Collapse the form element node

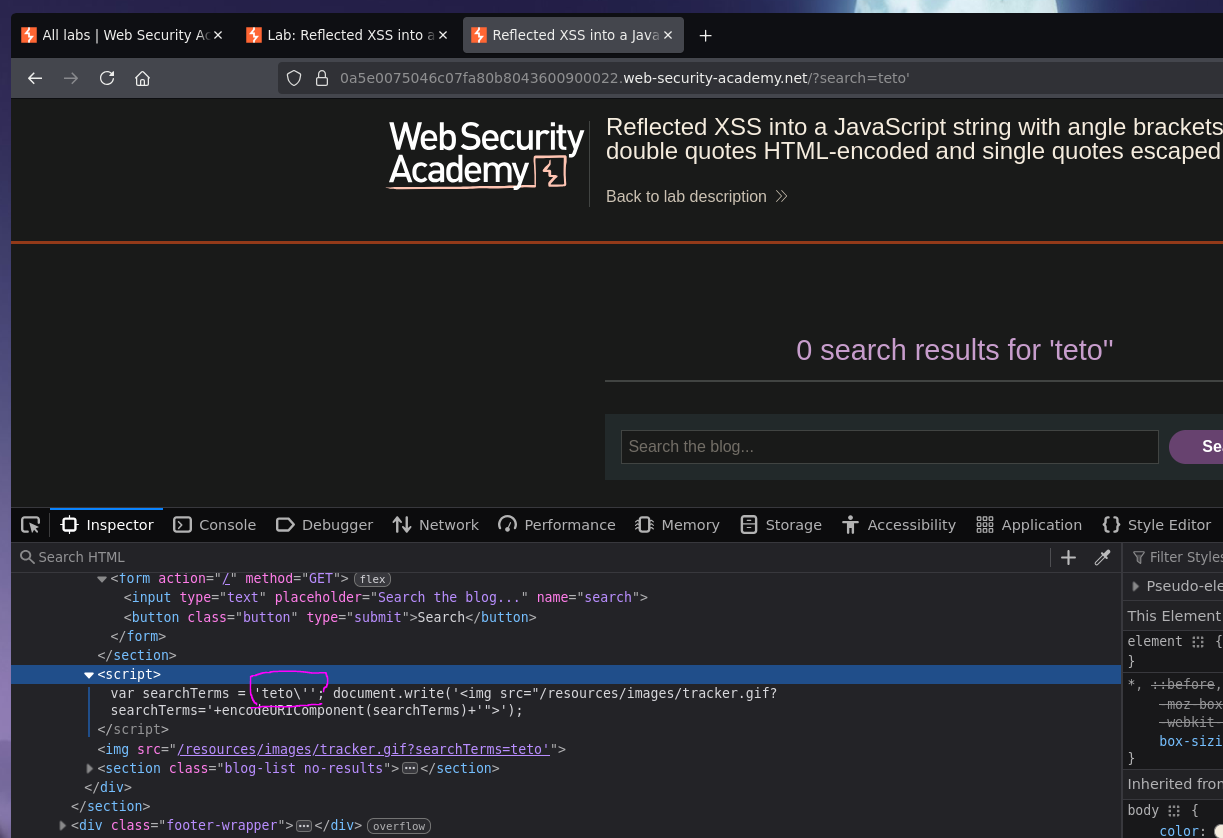[102, 579]
